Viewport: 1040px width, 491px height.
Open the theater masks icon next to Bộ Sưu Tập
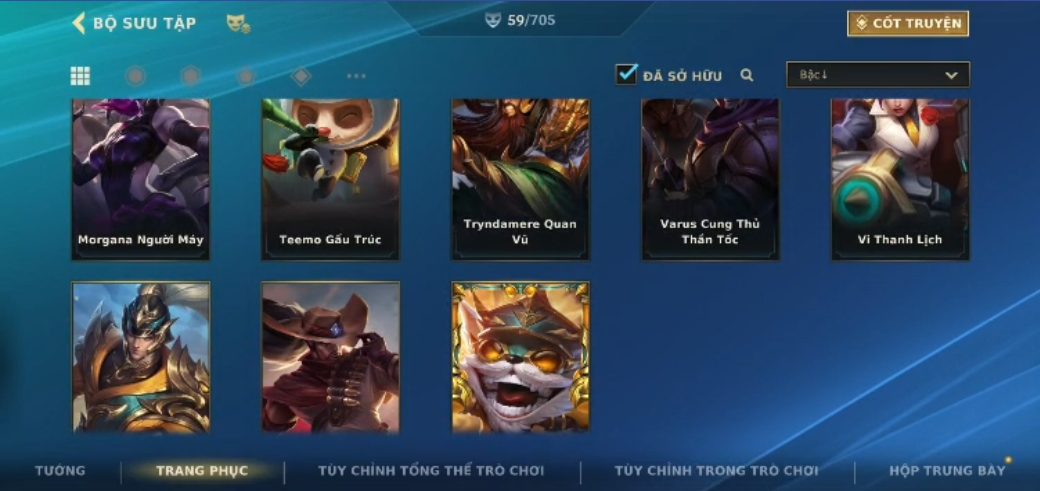(238, 24)
